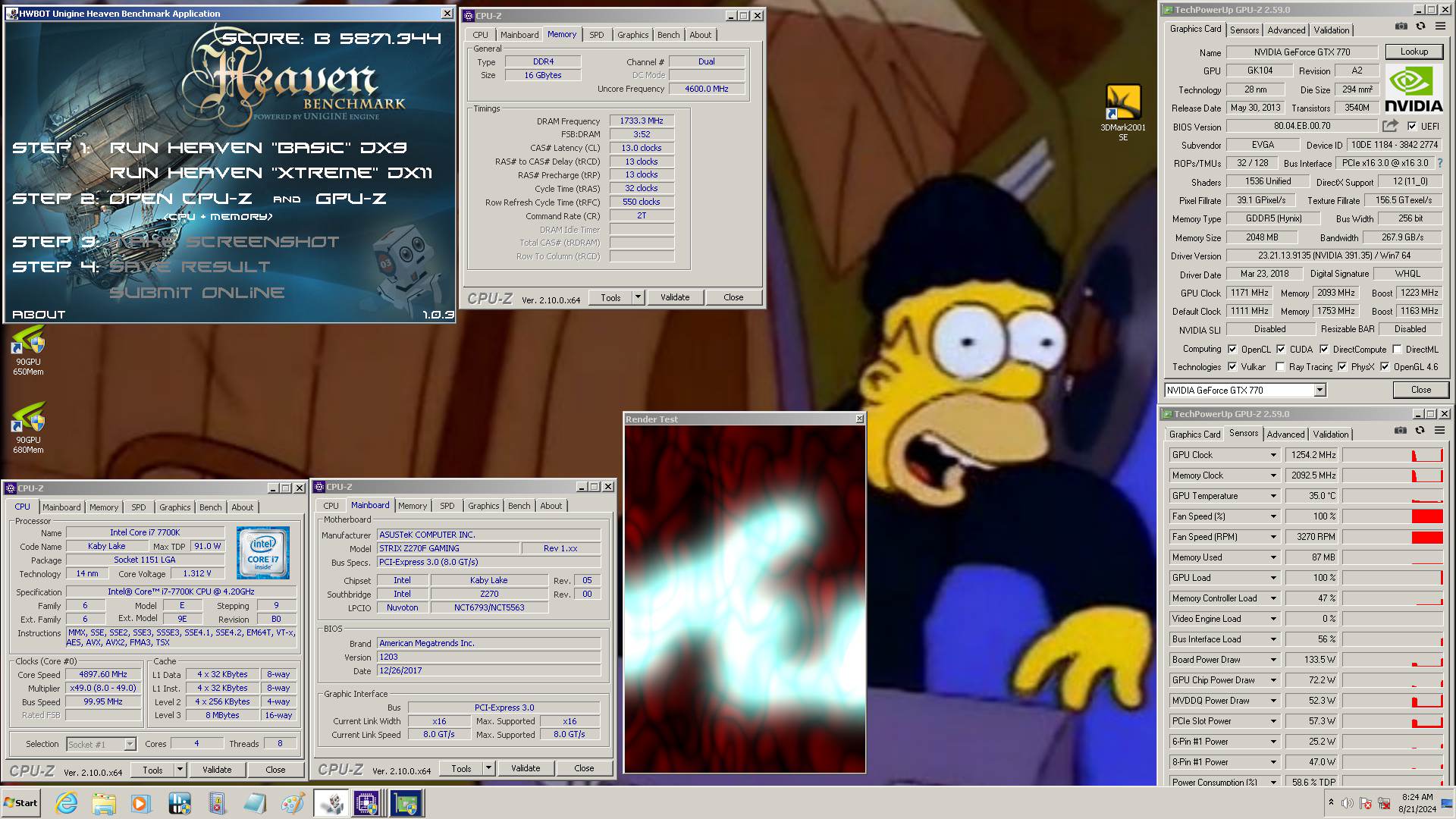Switch to CPU-Z via its taskbar icon
This screenshot has height=819, width=1456.
tap(367, 803)
